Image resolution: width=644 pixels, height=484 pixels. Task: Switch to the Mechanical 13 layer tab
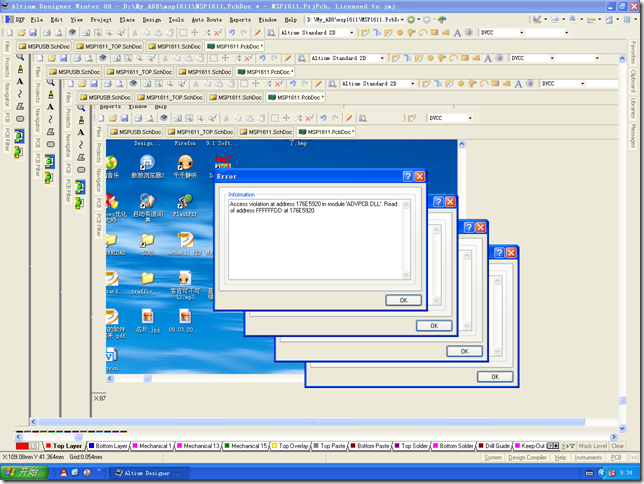click(x=198, y=446)
